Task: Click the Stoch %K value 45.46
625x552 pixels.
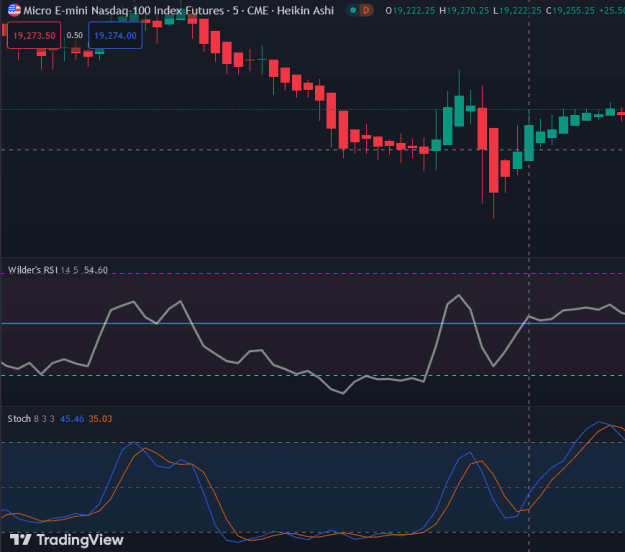Action: click(72, 418)
